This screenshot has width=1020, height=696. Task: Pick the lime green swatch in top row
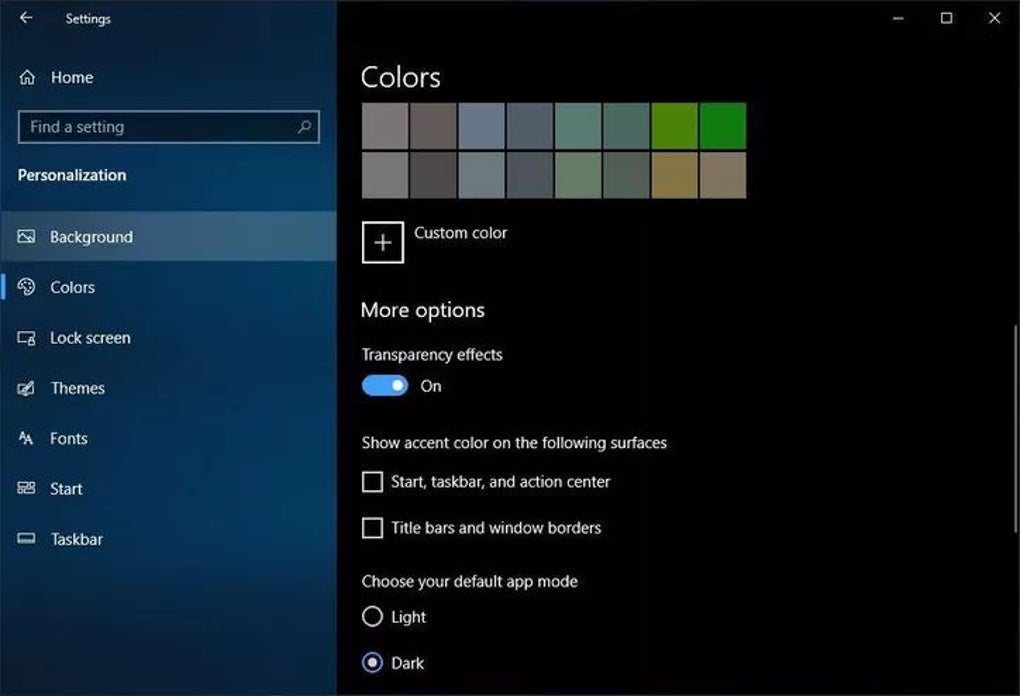[x=675, y=126]
